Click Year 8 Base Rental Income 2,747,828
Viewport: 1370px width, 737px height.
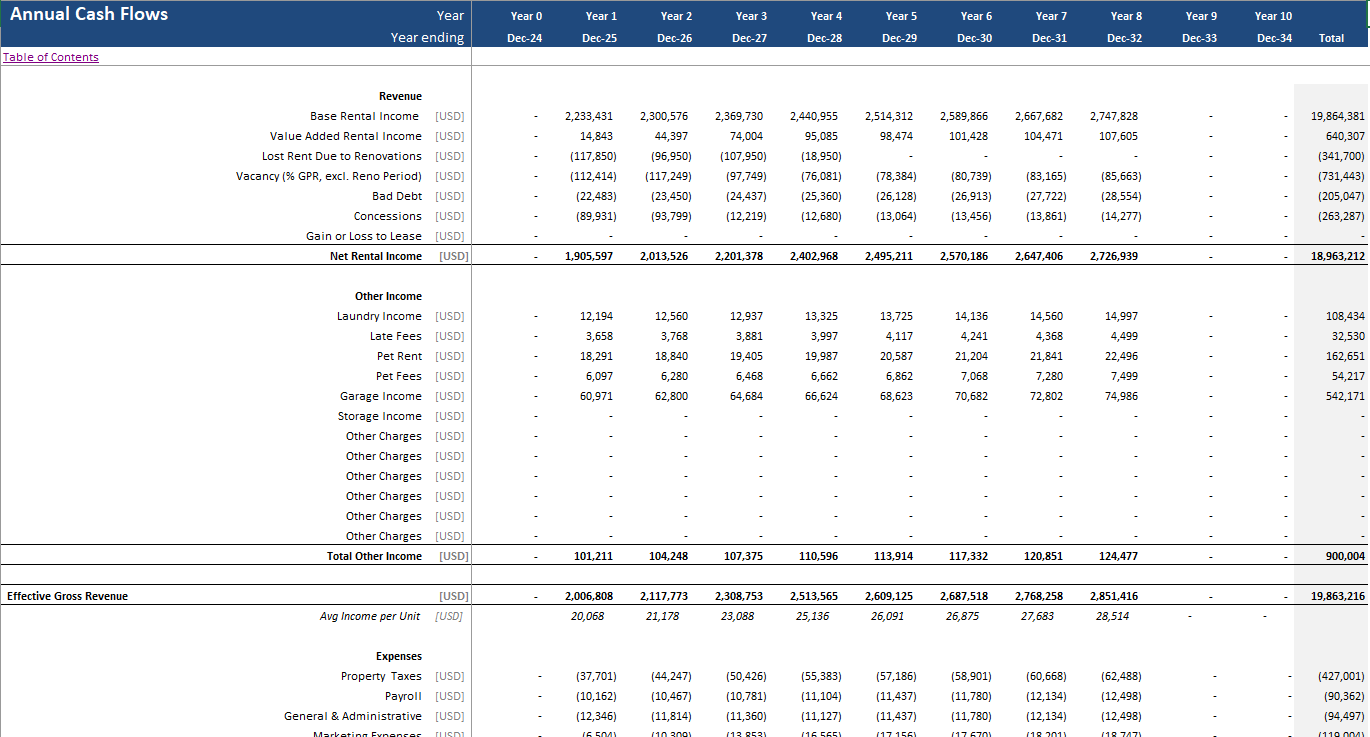[1114, 116]
